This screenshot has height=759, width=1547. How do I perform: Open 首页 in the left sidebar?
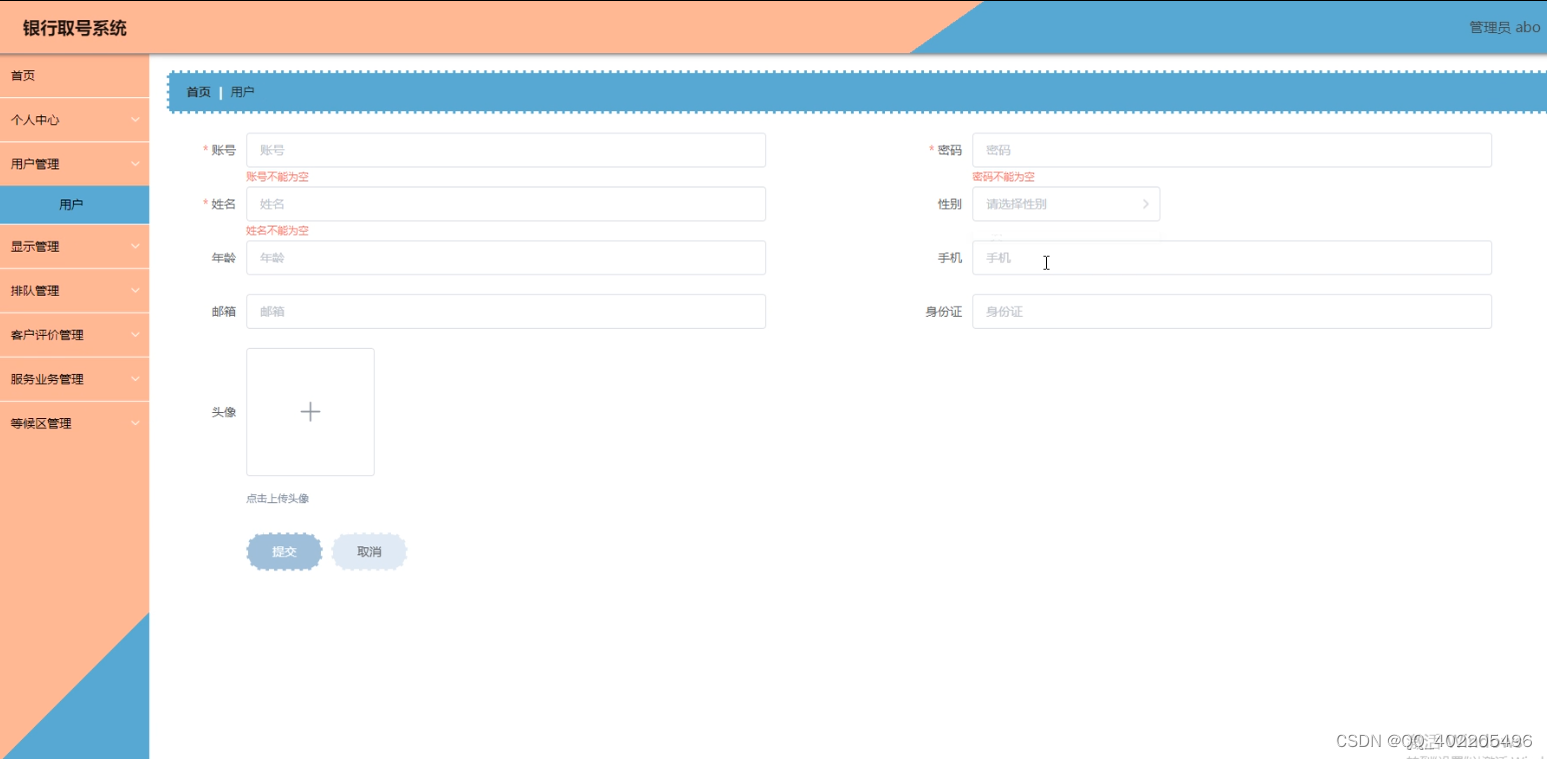click(74, 76)
